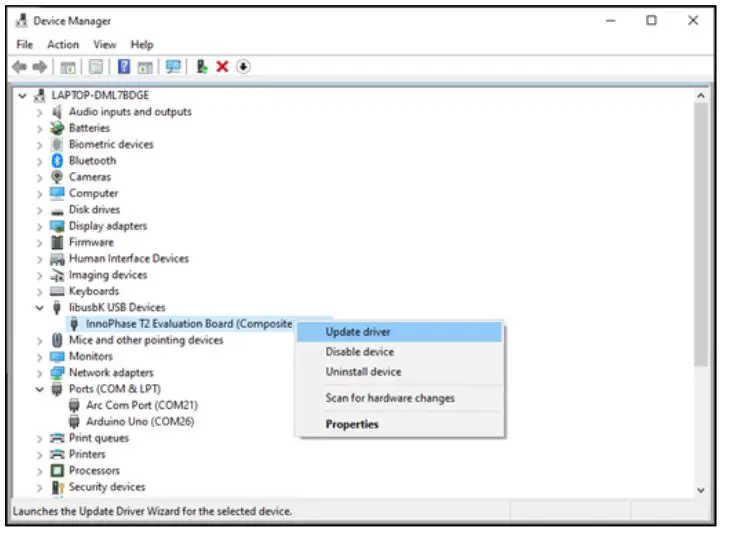Click the scrollbar up arrow
731x535 pixels.
pyautogui.click(x=701, y=96)
